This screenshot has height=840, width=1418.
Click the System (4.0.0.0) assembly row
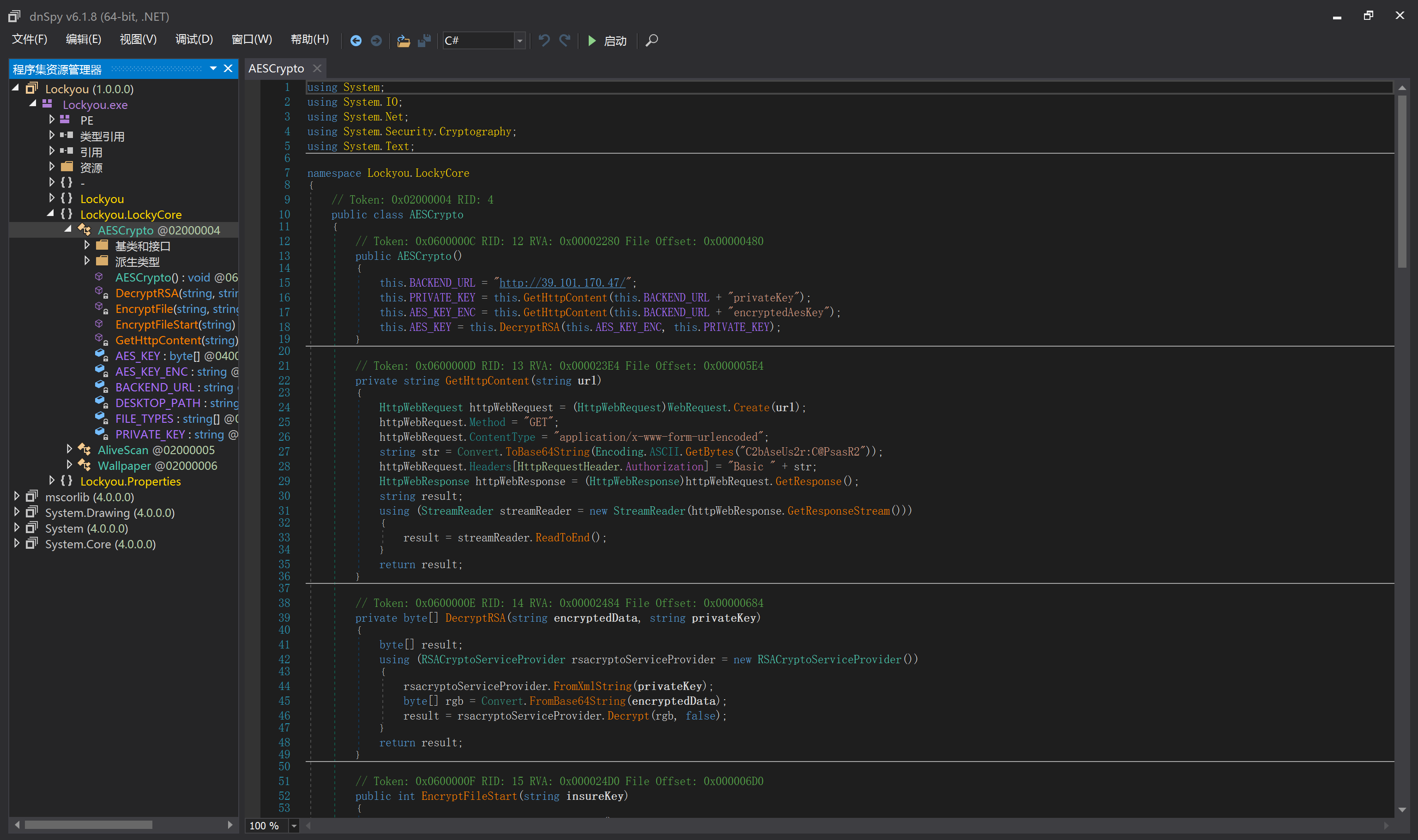coord(87,528)
